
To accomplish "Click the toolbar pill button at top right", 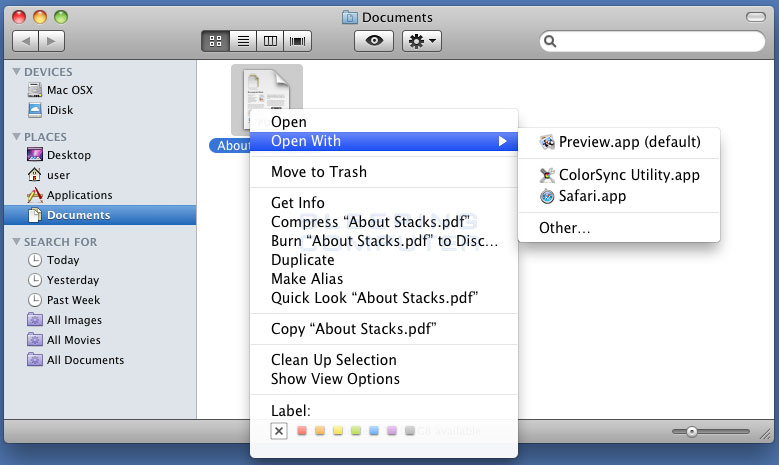I will tap(756, 17).
